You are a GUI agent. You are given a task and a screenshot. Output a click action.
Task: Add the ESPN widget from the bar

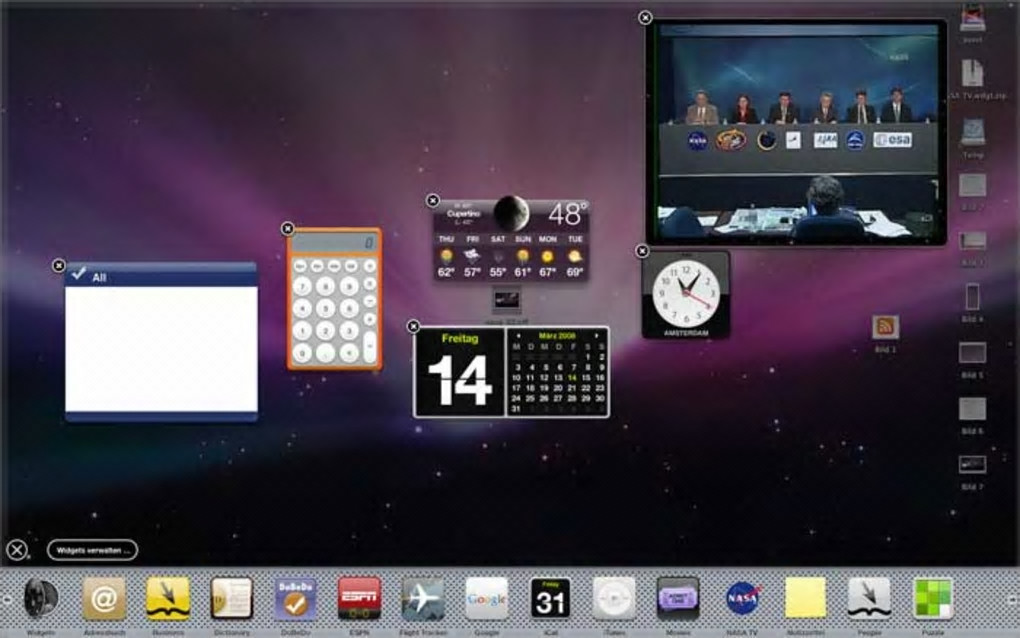point(359,598)
